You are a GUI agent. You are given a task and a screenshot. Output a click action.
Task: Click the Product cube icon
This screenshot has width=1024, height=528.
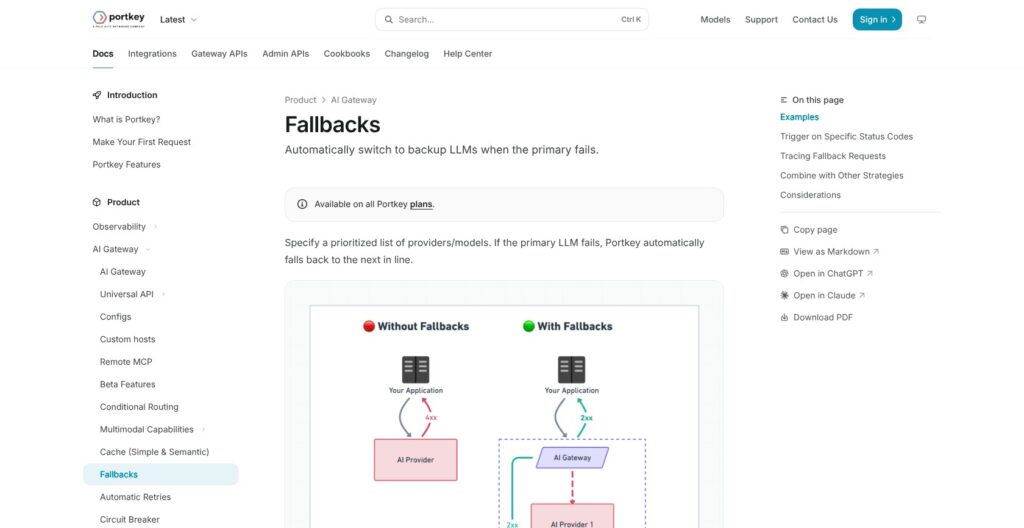pyautogui.click(x=97, y=203)
